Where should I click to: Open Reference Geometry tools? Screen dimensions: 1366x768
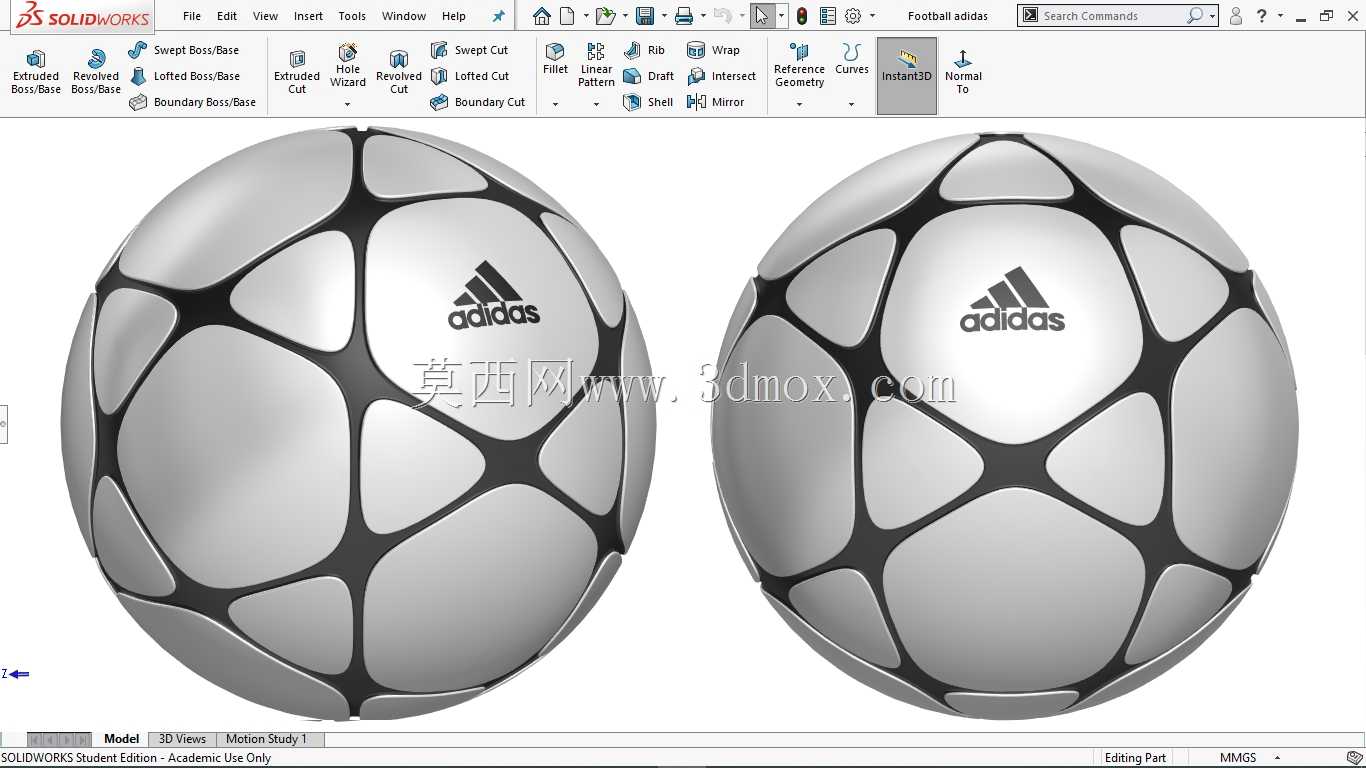coord(799,65)
